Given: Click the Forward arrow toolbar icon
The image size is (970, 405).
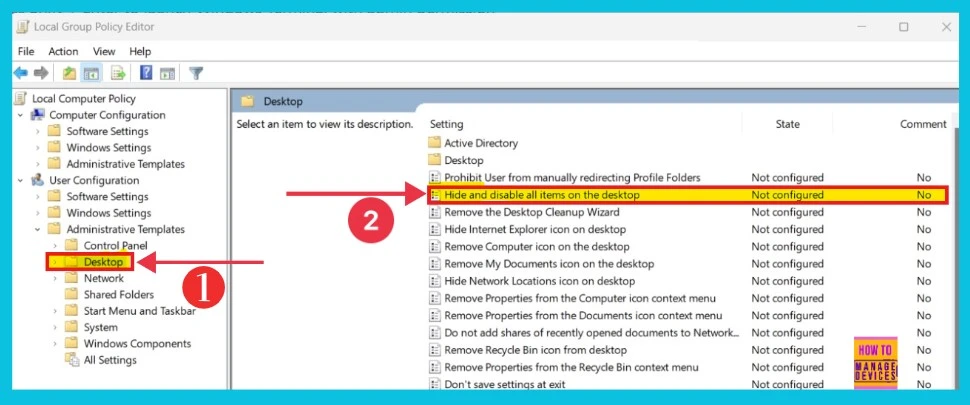Looking at the screenshot, I should [x=41, y=73].
